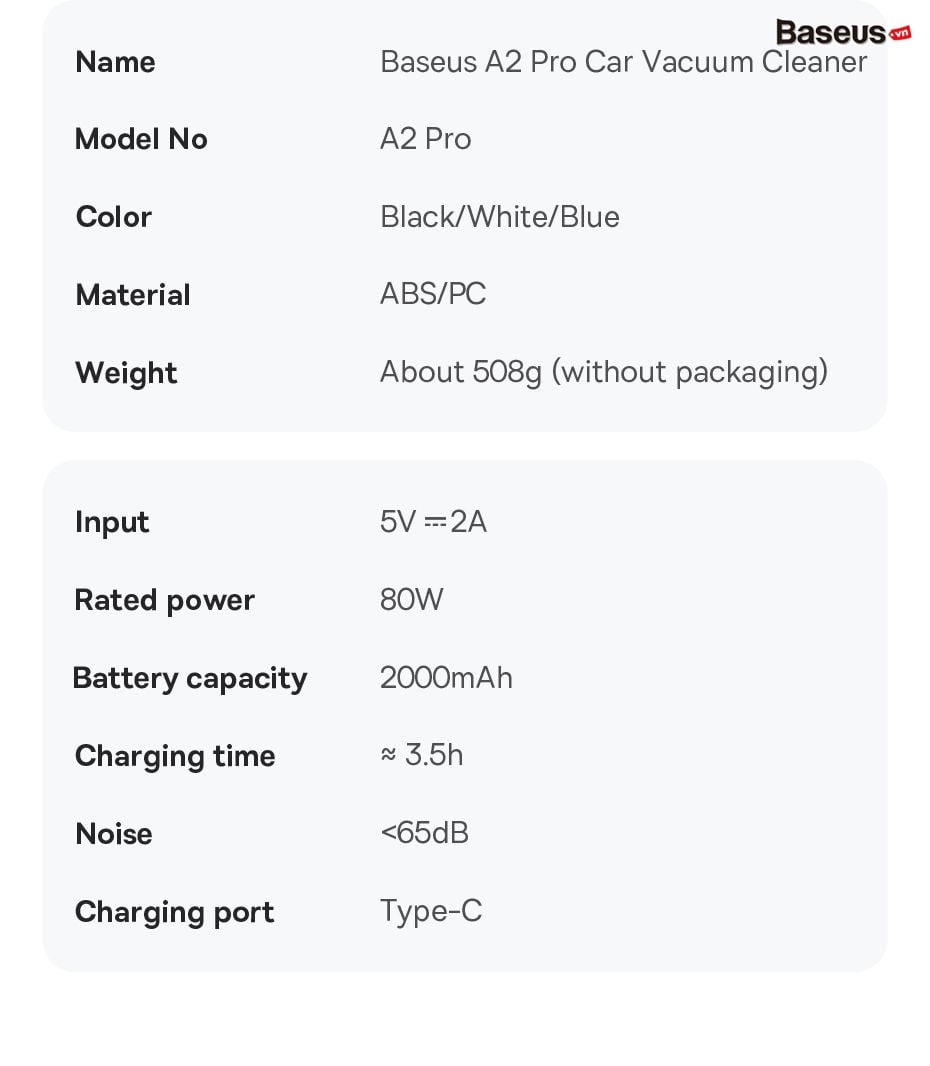
Task: Click the product name "Baseus A2 Pro Car Vacuum Cleaner"
Action: coord(623,62)
